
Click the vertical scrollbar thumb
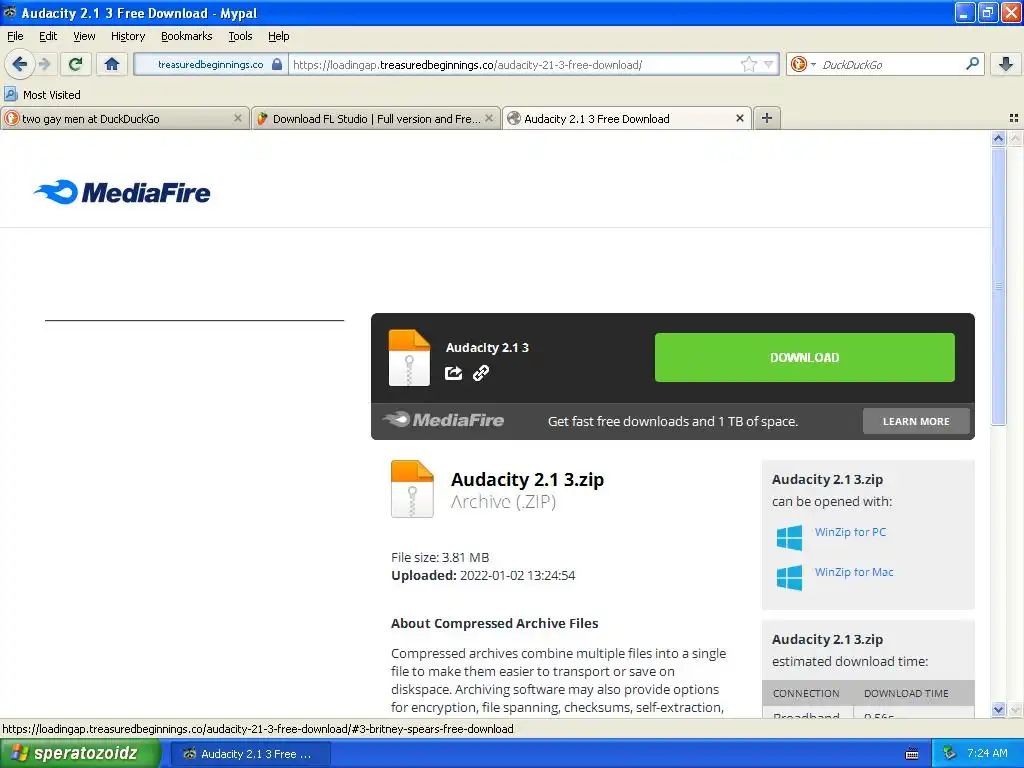(998, 286)
